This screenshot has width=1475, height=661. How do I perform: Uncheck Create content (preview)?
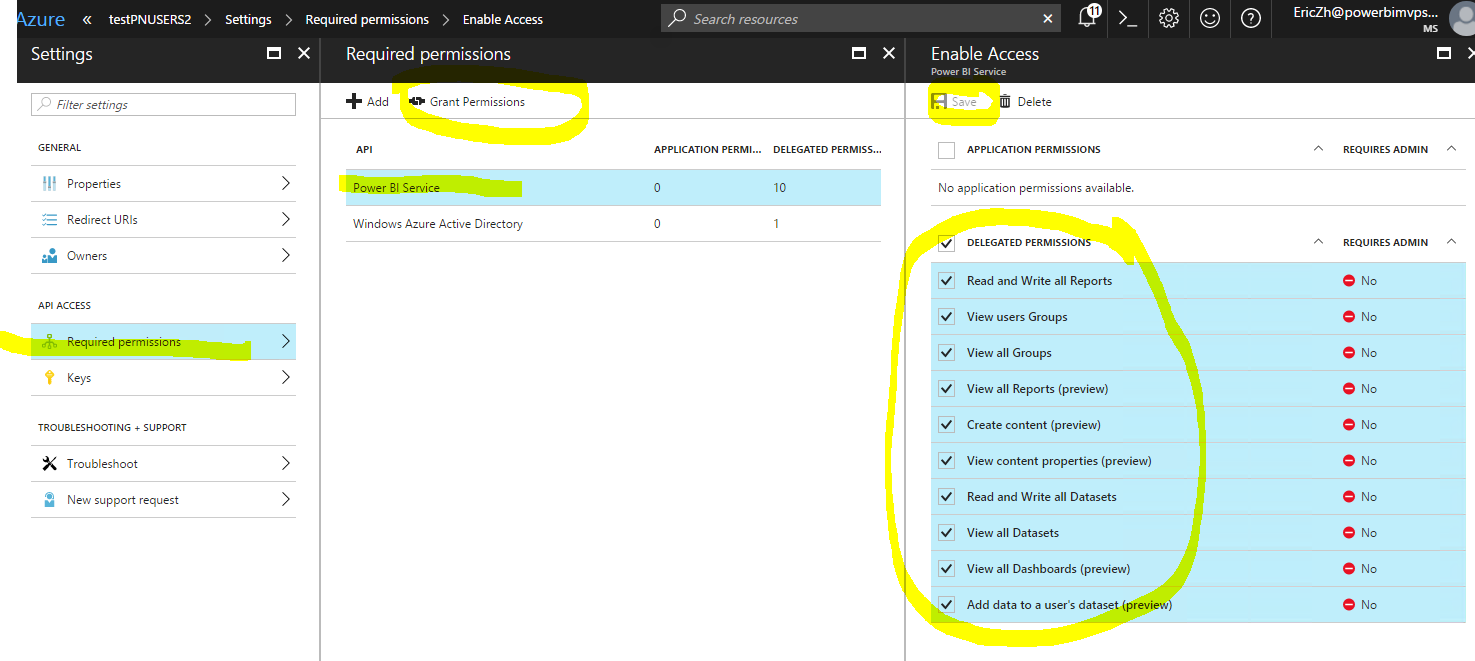click(x=947, y=424)
